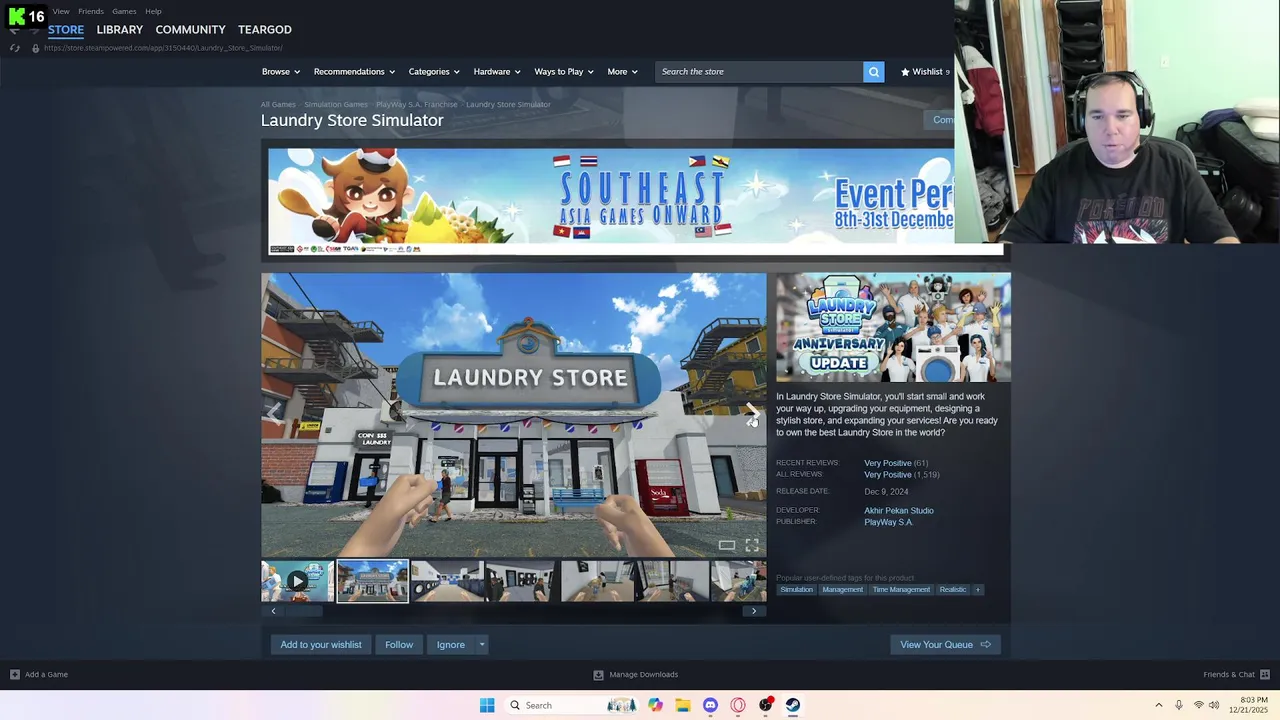Open publisher PlayWay S.A. link
This screenshot has height=720, width=1280.
(889, 522)
